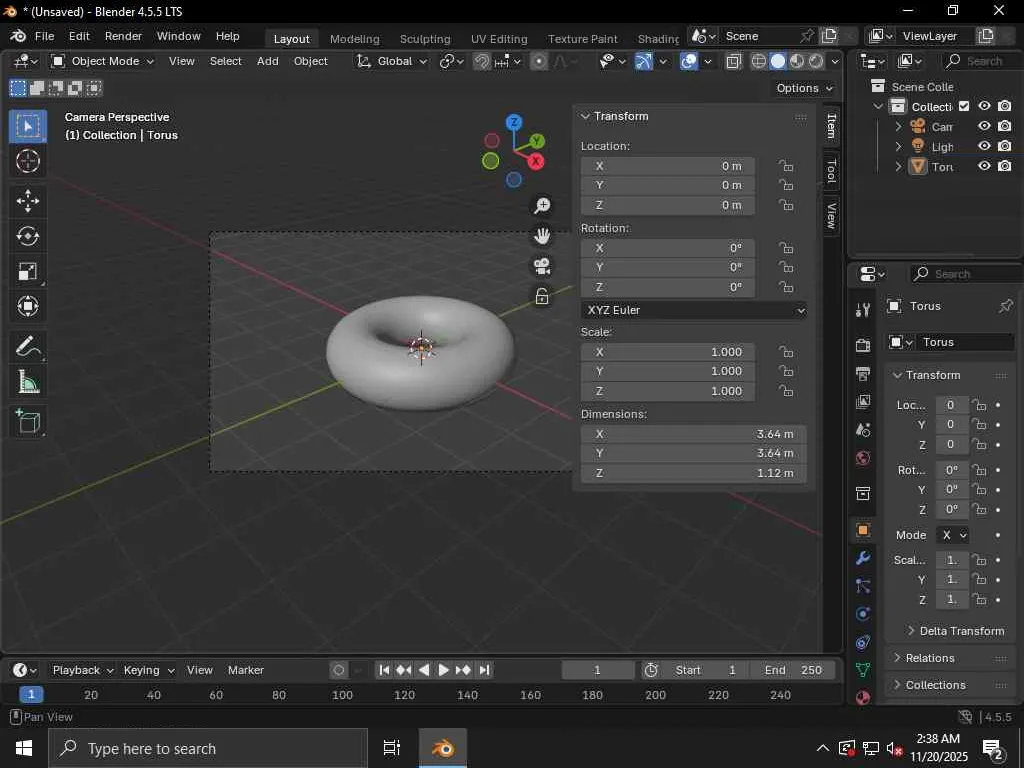Select the Measure tool
The image size is (1024, 768).
[x=27, y=382]
